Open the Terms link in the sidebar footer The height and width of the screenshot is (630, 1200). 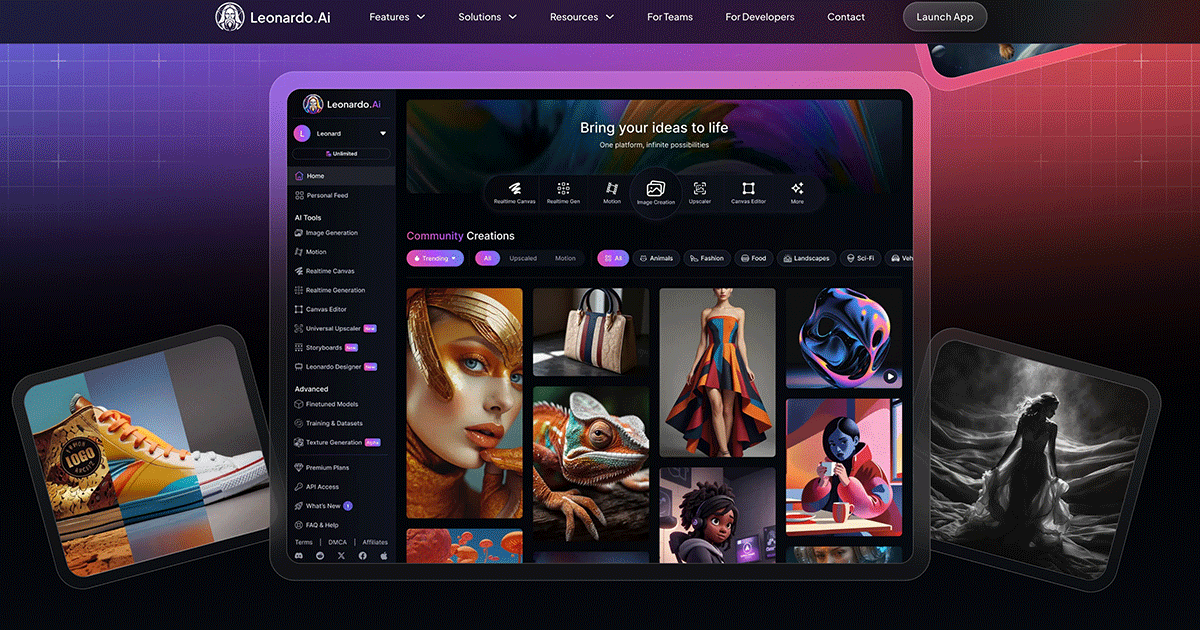coord(303,542)
